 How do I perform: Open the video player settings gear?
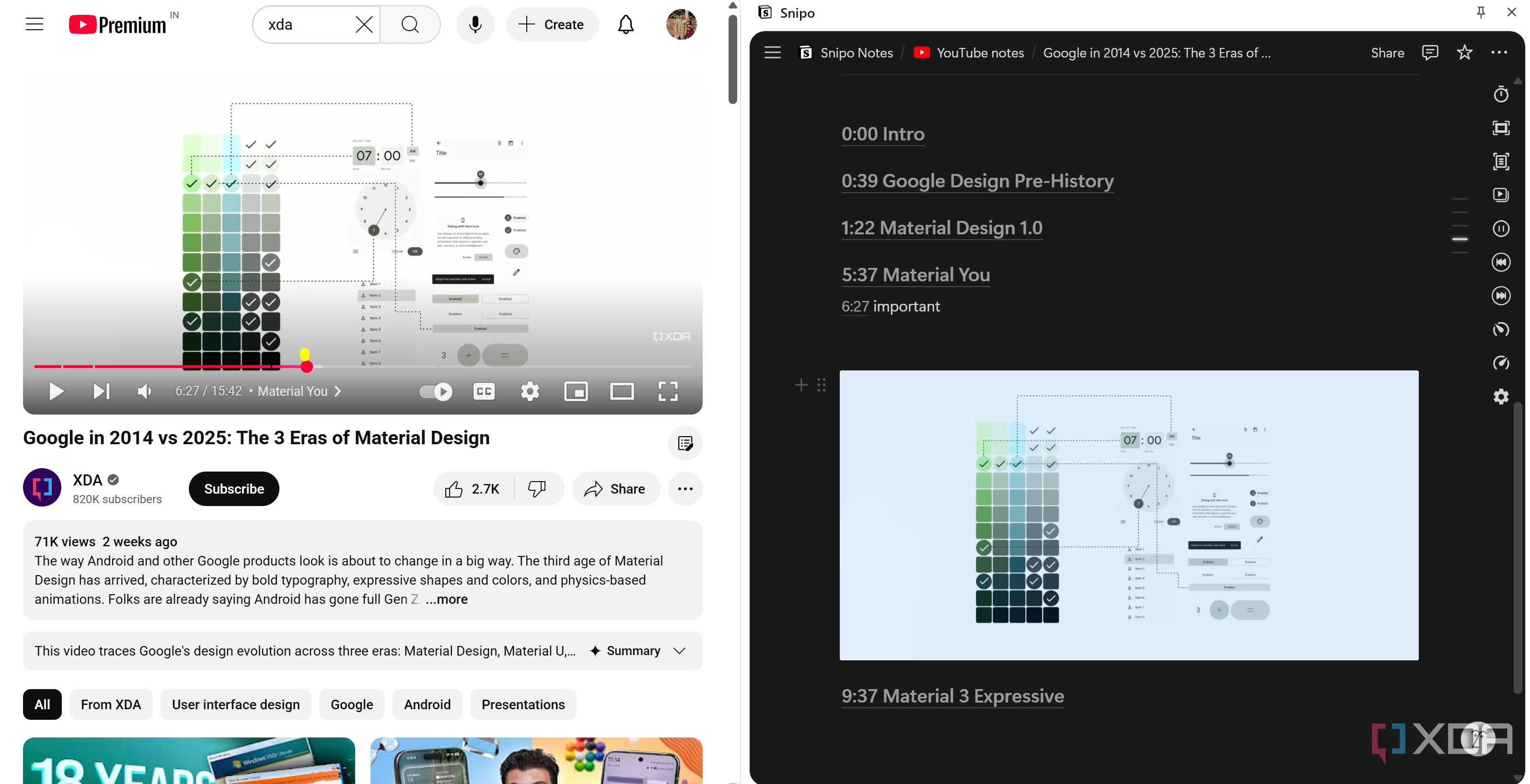530,392
